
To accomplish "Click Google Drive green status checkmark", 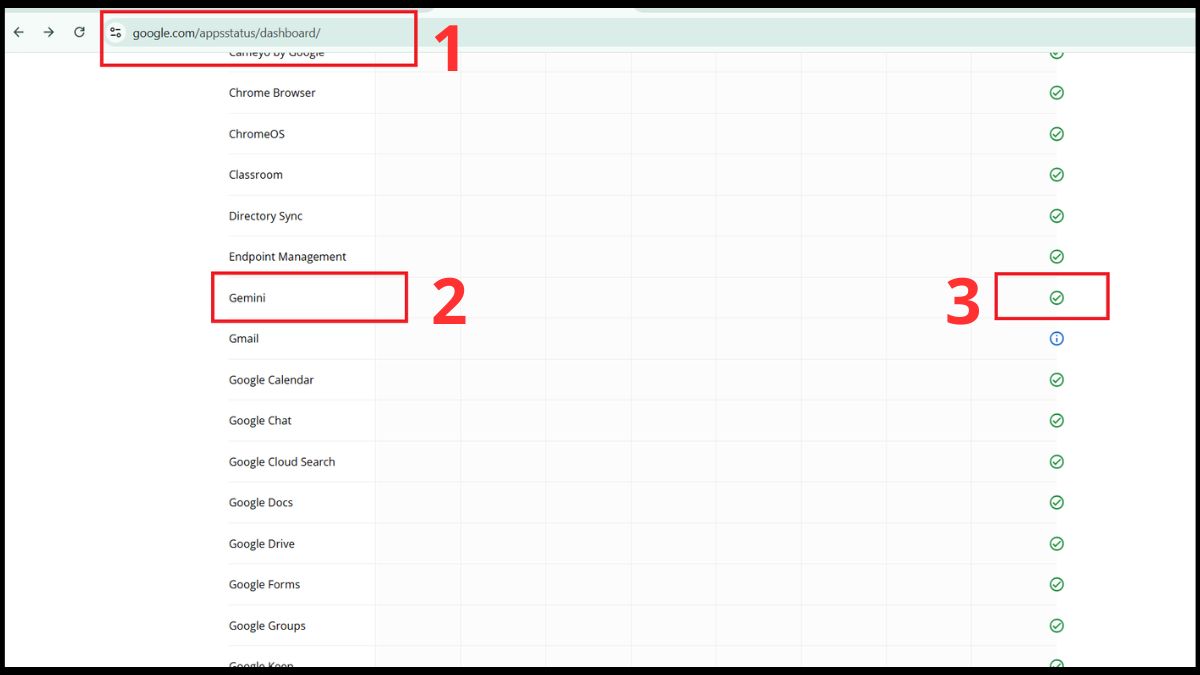I will click(x=1056, y=544).
